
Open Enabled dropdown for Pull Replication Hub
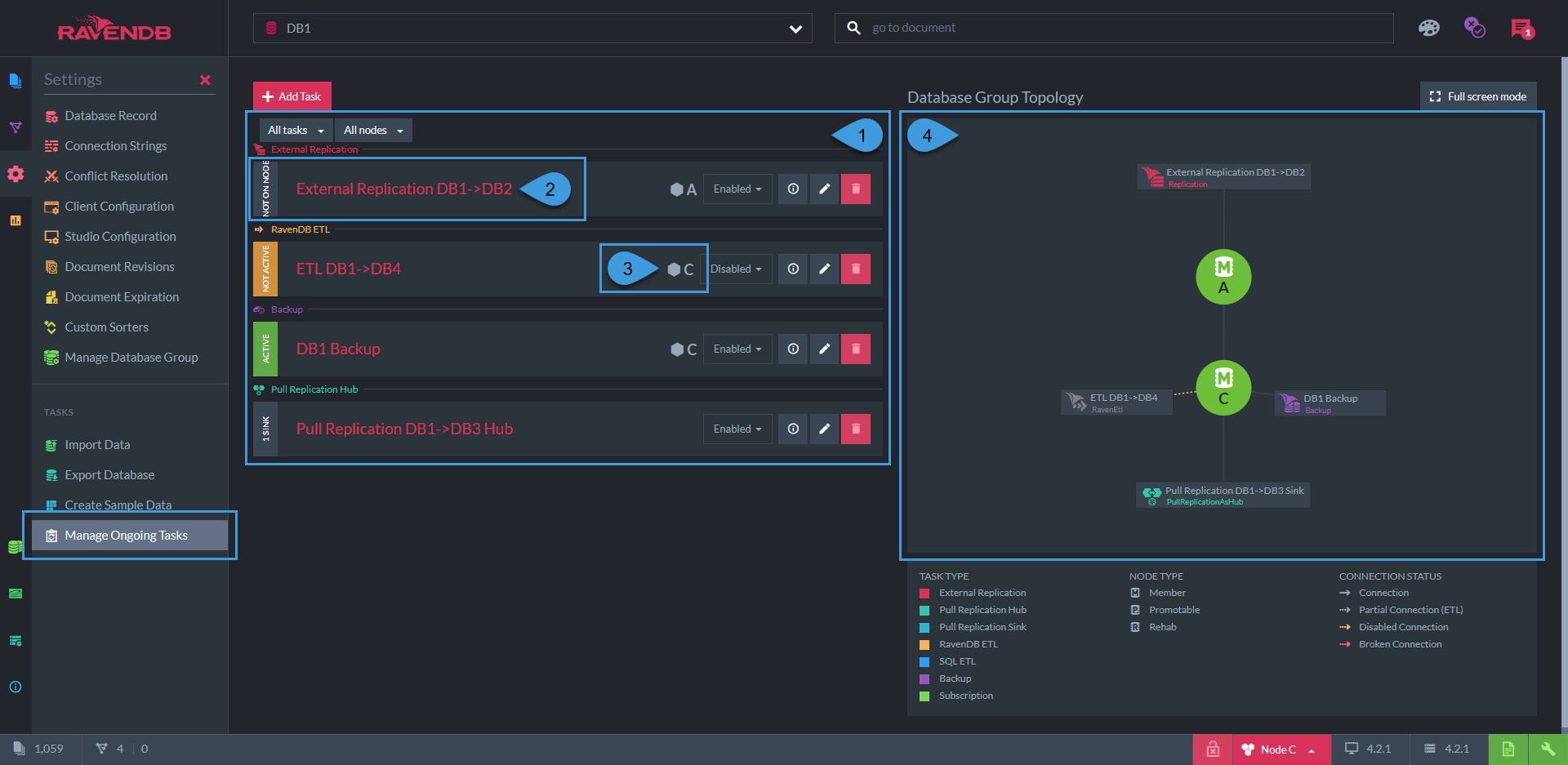pyautogui.click(x=737, y=429)
